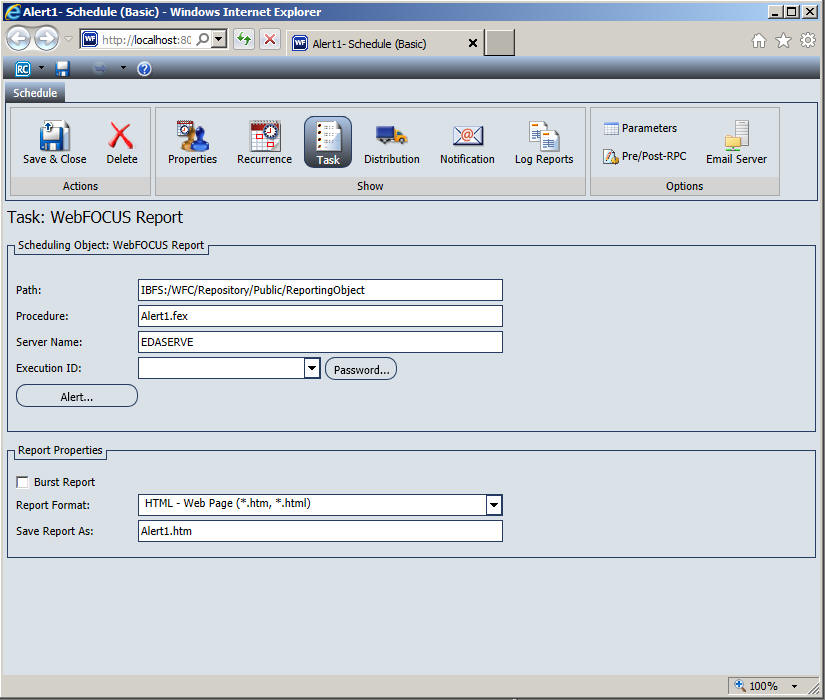Click the RC application menu icon
Viewport: 825px width, 700px height.
[23, 69]
